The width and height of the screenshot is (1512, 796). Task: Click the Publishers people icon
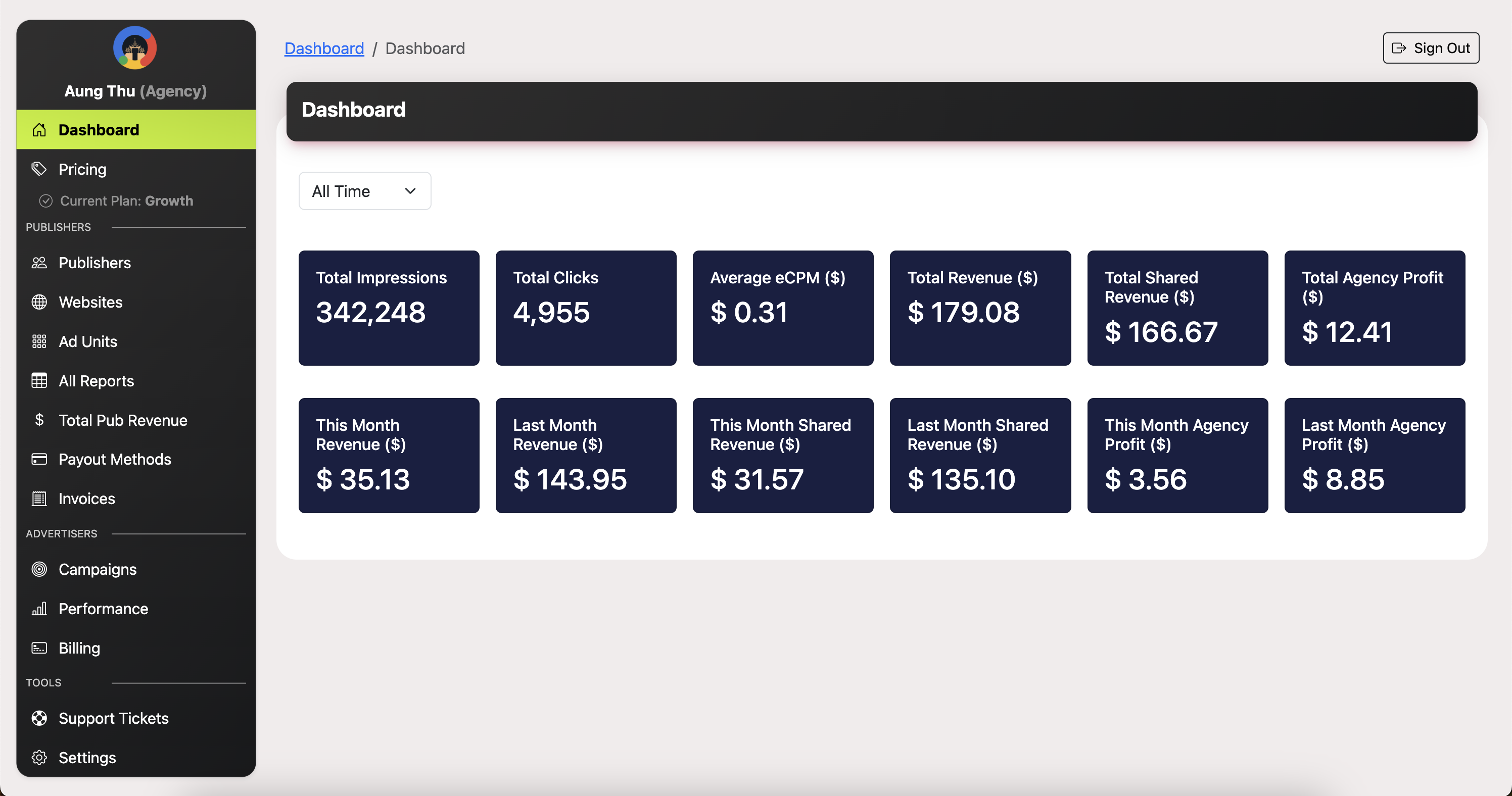click(x=39, y=263)
